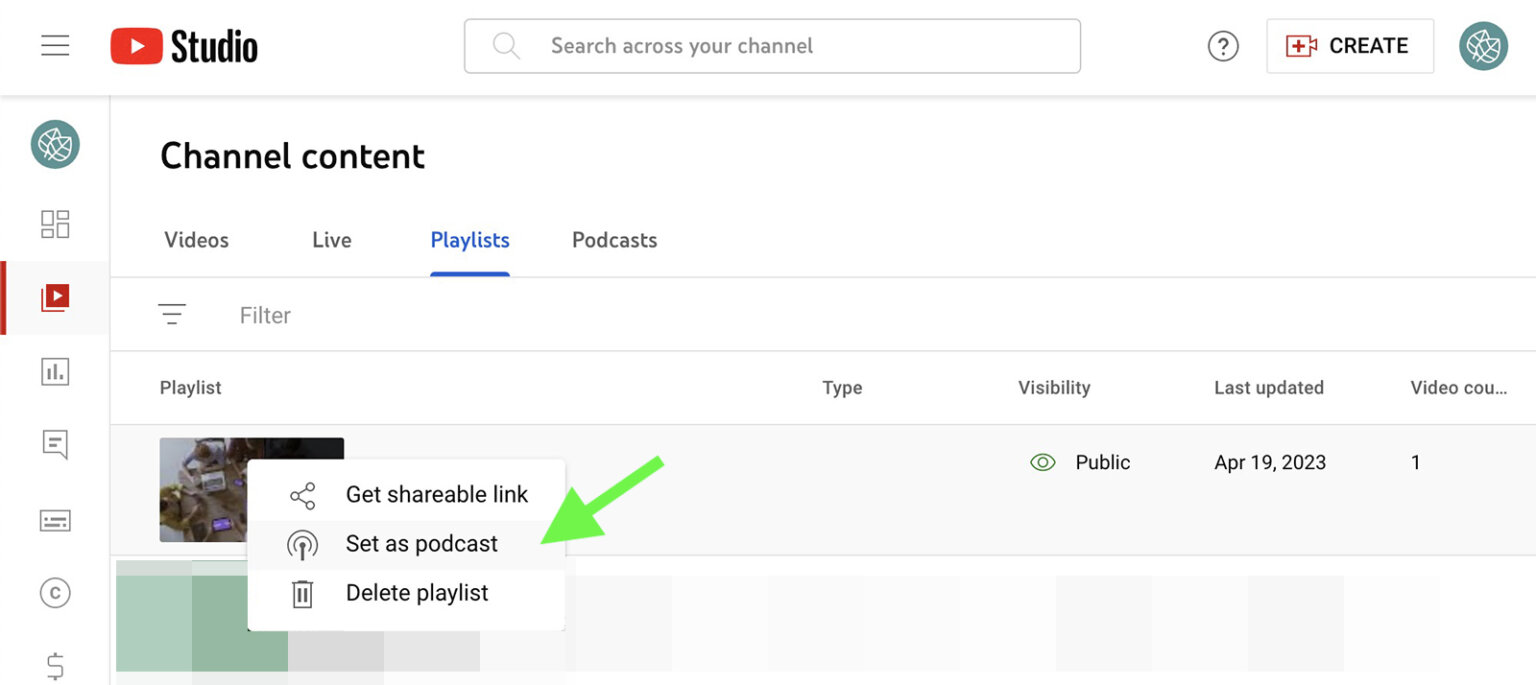1536x685 pixels.
Task: Open Analytics from the sidebar
Action: (55, 371)
